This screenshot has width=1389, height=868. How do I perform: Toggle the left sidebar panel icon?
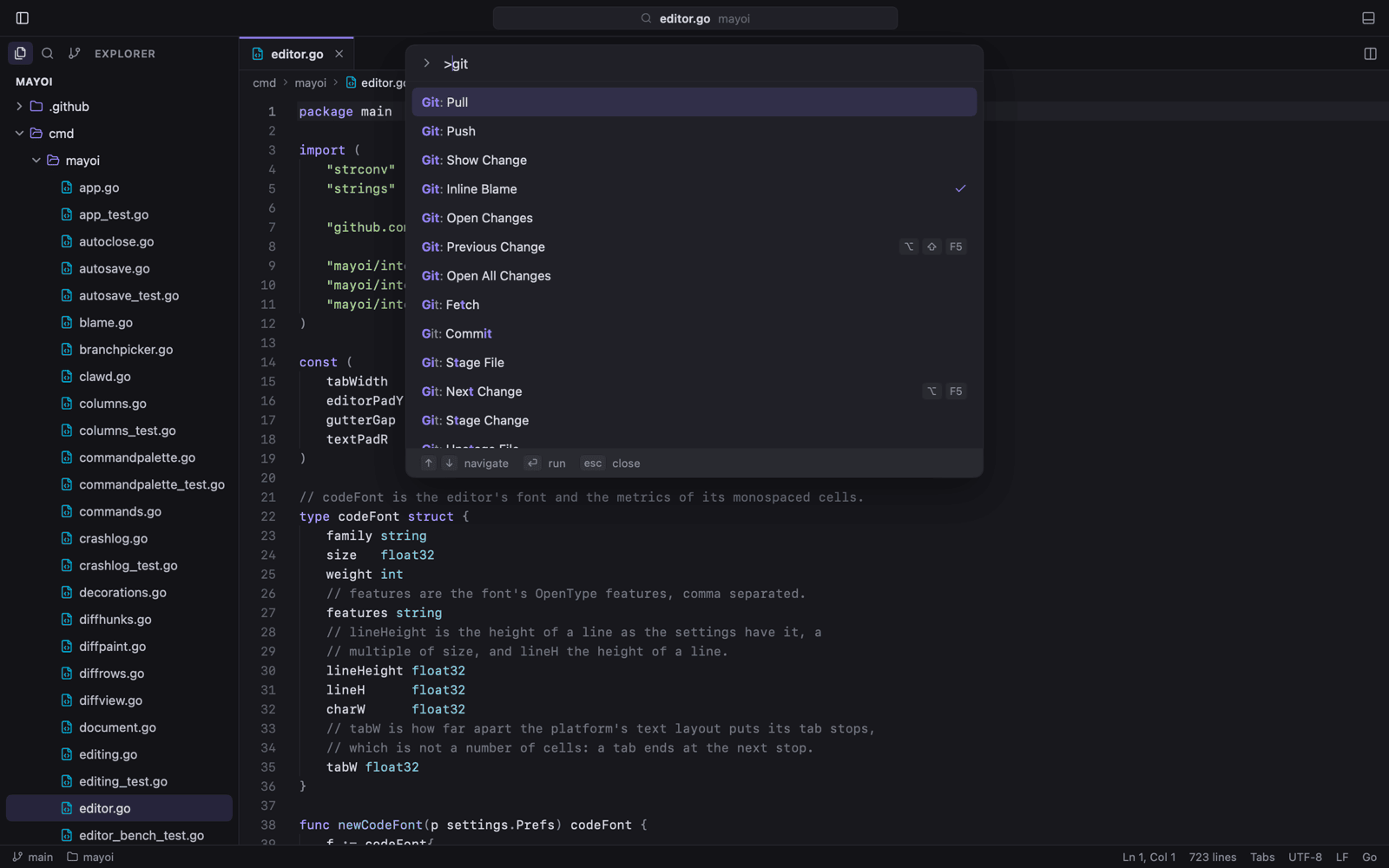[23, 18]
